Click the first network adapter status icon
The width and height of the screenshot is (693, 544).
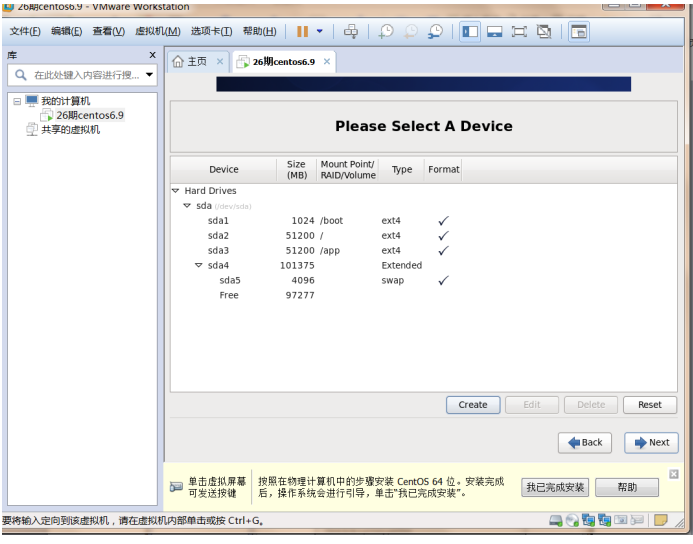[x=588, y=520]
